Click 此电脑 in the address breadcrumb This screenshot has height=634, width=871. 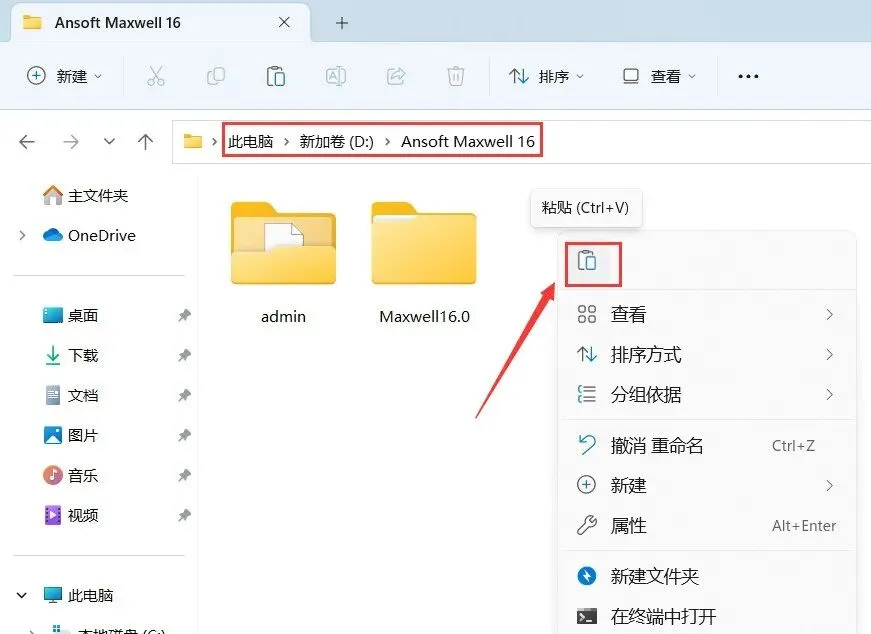[x=251, y=142]
